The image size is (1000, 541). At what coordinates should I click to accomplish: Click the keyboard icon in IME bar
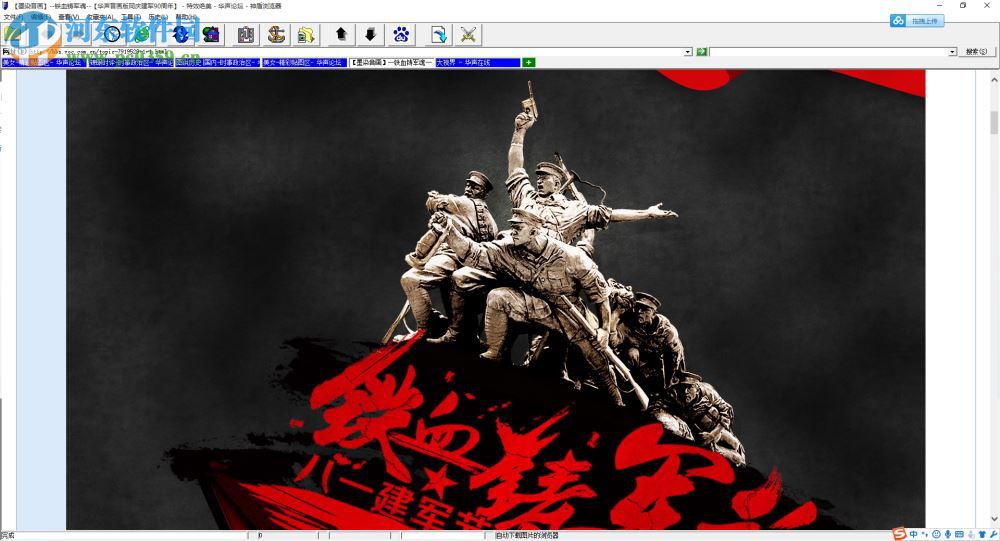959,535
